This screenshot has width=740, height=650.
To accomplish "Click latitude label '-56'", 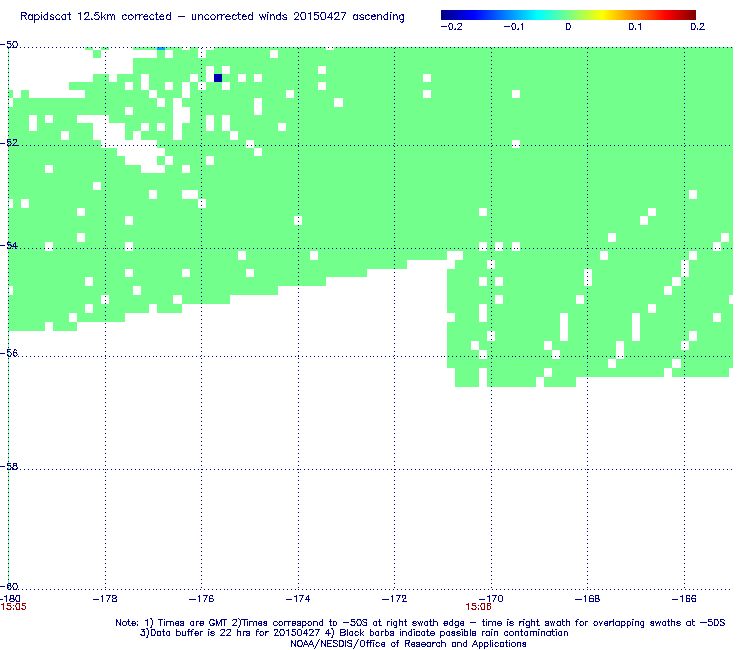I will pyautogui.click(x=9, y=353).
